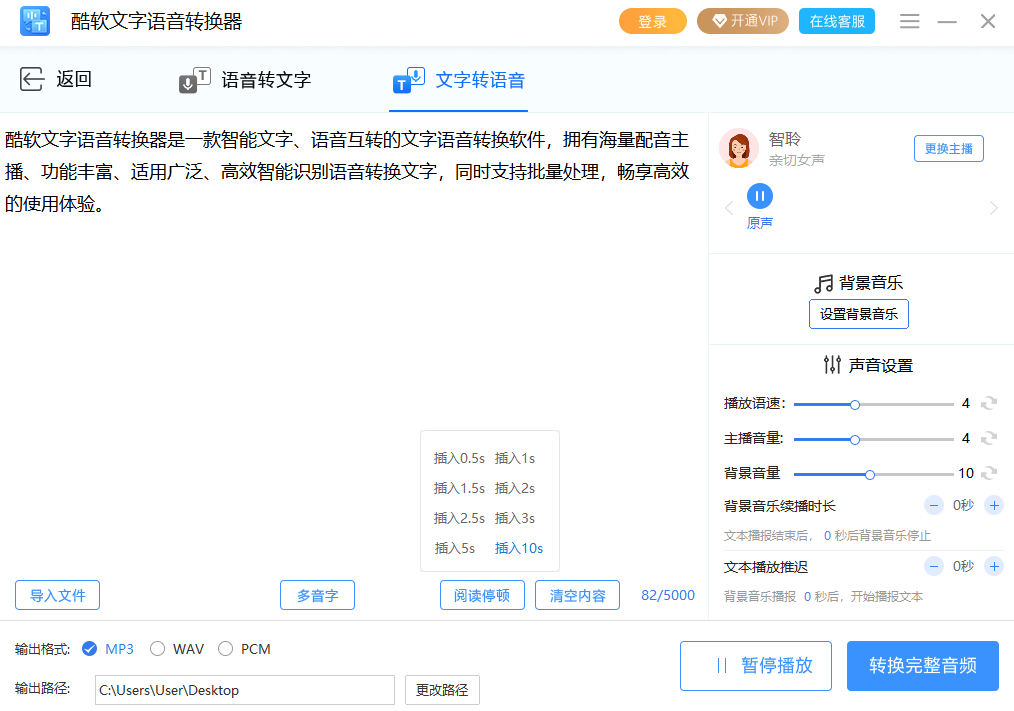Reset anchor volume with refresh icon
This screenshot has height=711, width=1014.
[989, 439]
